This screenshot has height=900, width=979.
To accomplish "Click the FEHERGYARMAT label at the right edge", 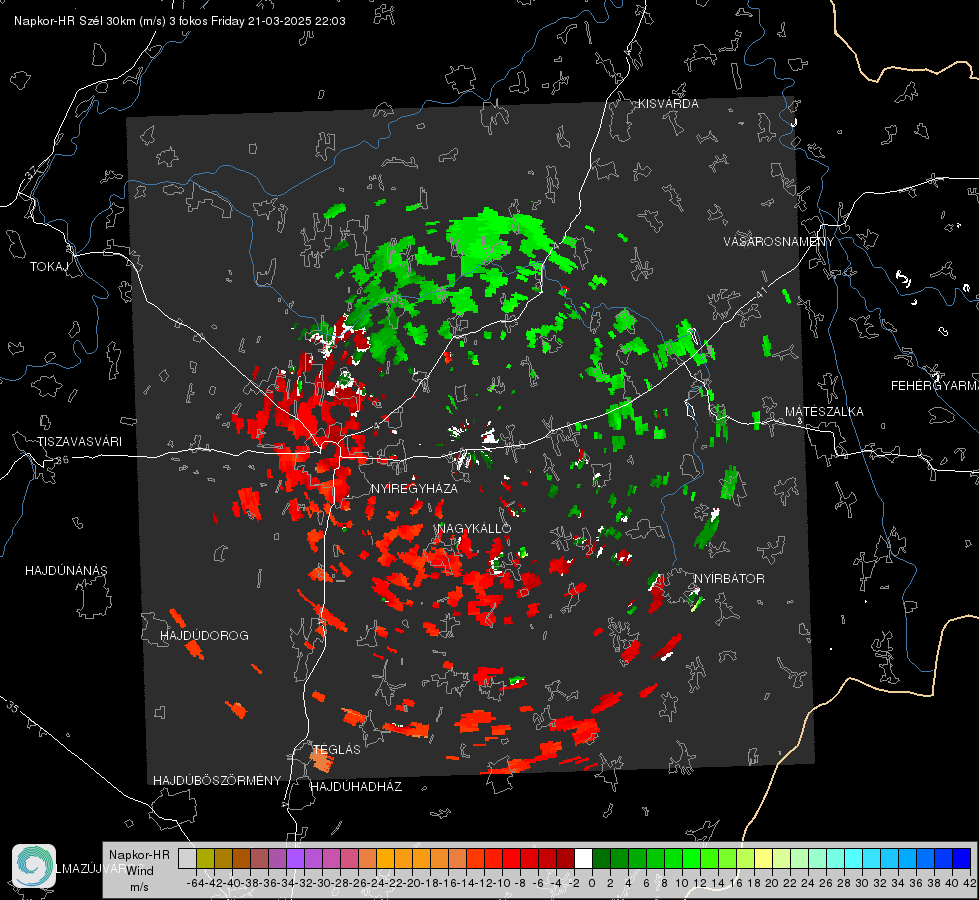I will pyautogui.click(x=935, y=386).
